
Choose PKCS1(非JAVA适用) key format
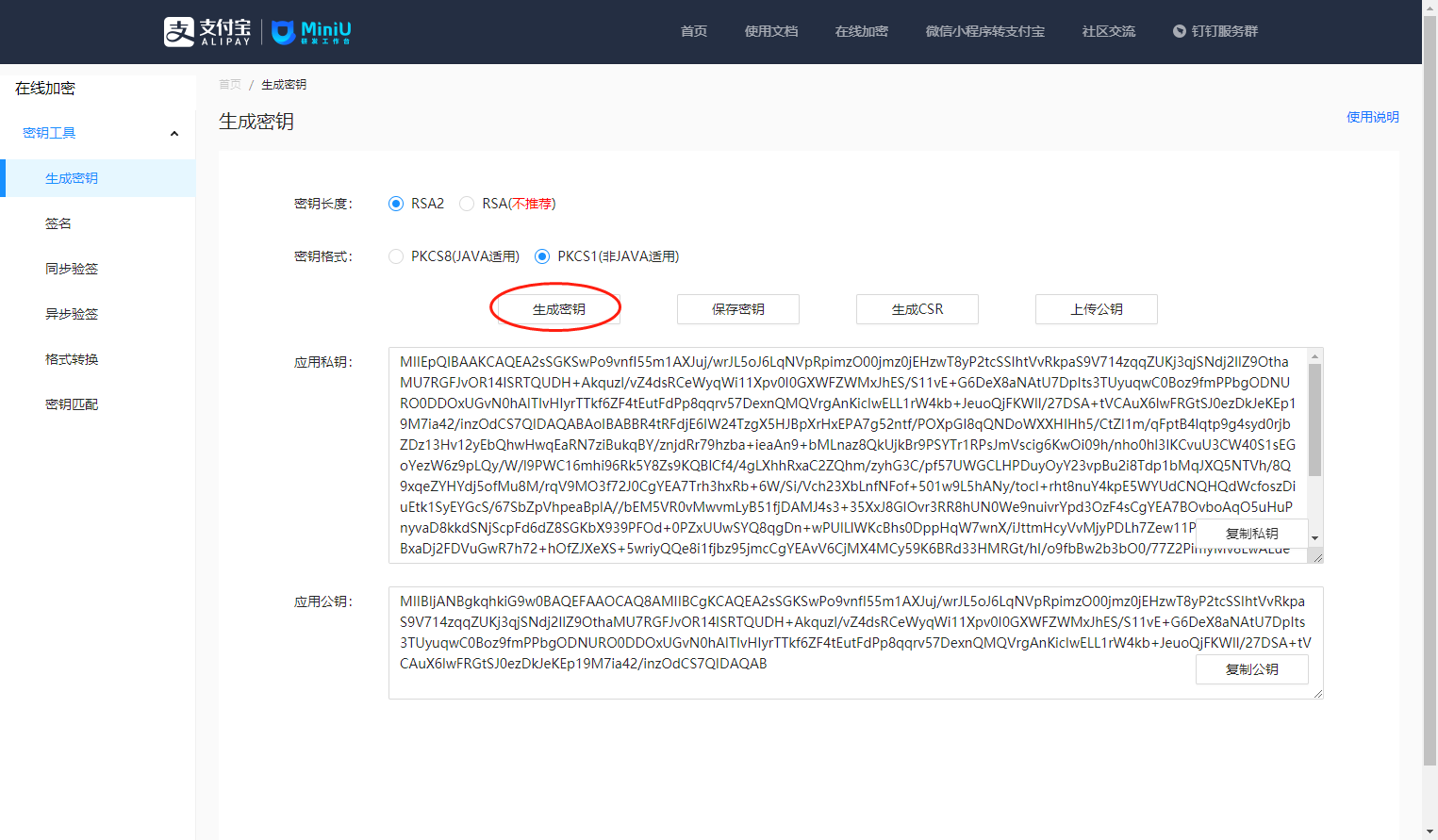(542, 256)
